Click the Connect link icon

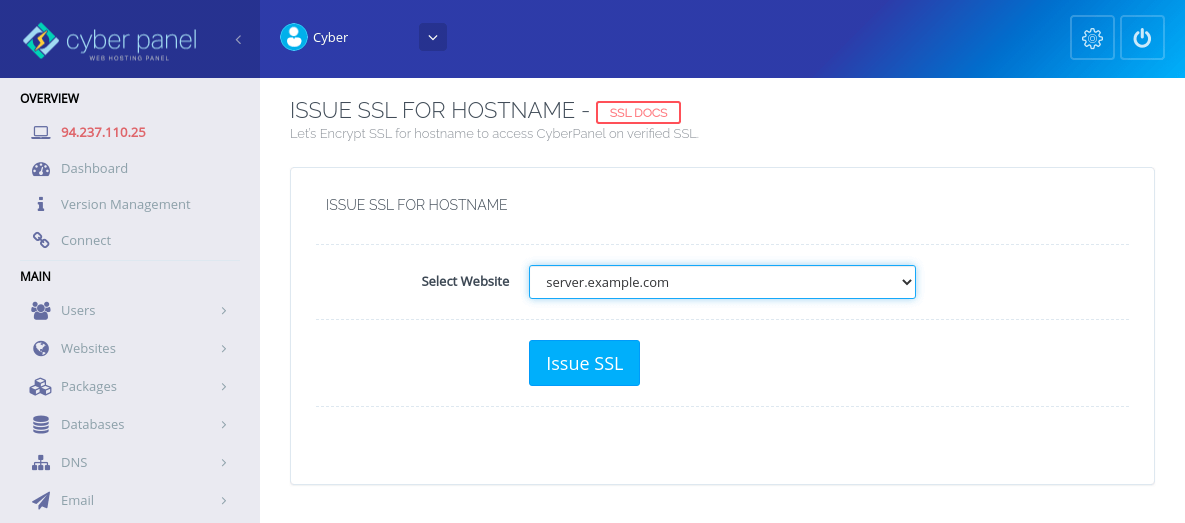point(41,240)
